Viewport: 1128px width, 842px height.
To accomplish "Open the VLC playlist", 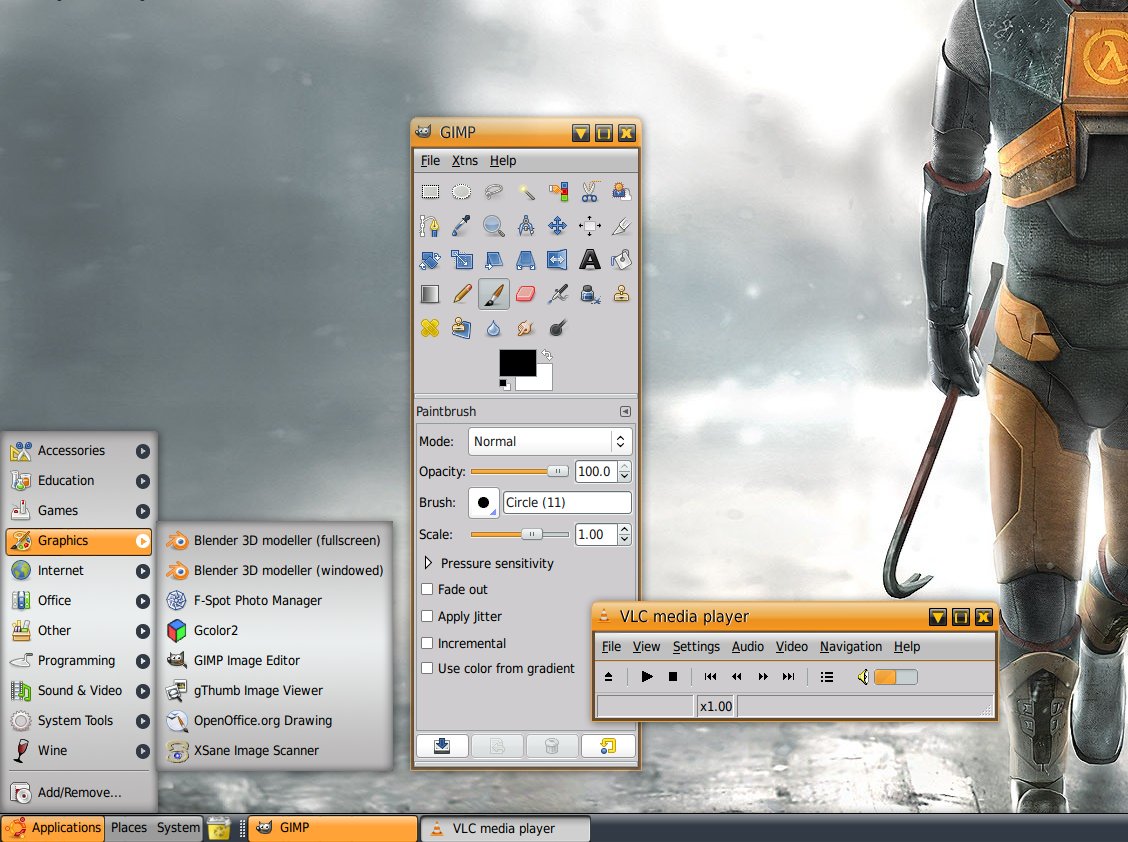I will [827, 677].
